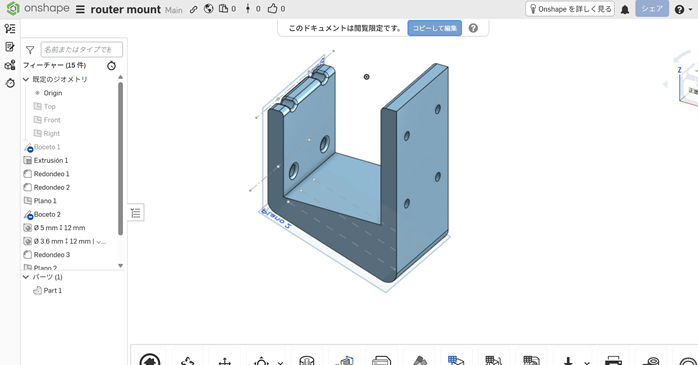The width and height of the screenshot is (698, 365).
Task: Click the help icon beside the copy banner
Action: [x=473, y=28]
